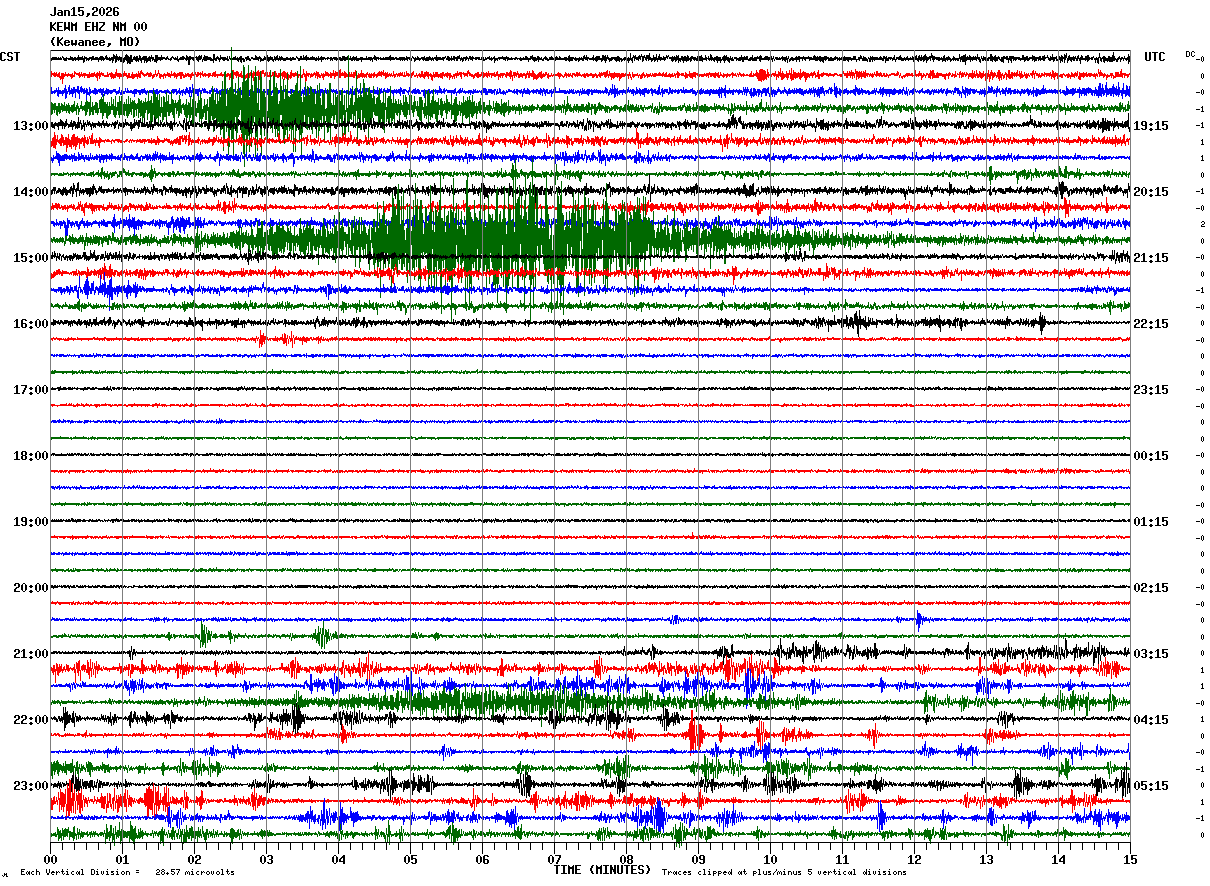Select the 17:00 CST time label

tap(31, 390)
